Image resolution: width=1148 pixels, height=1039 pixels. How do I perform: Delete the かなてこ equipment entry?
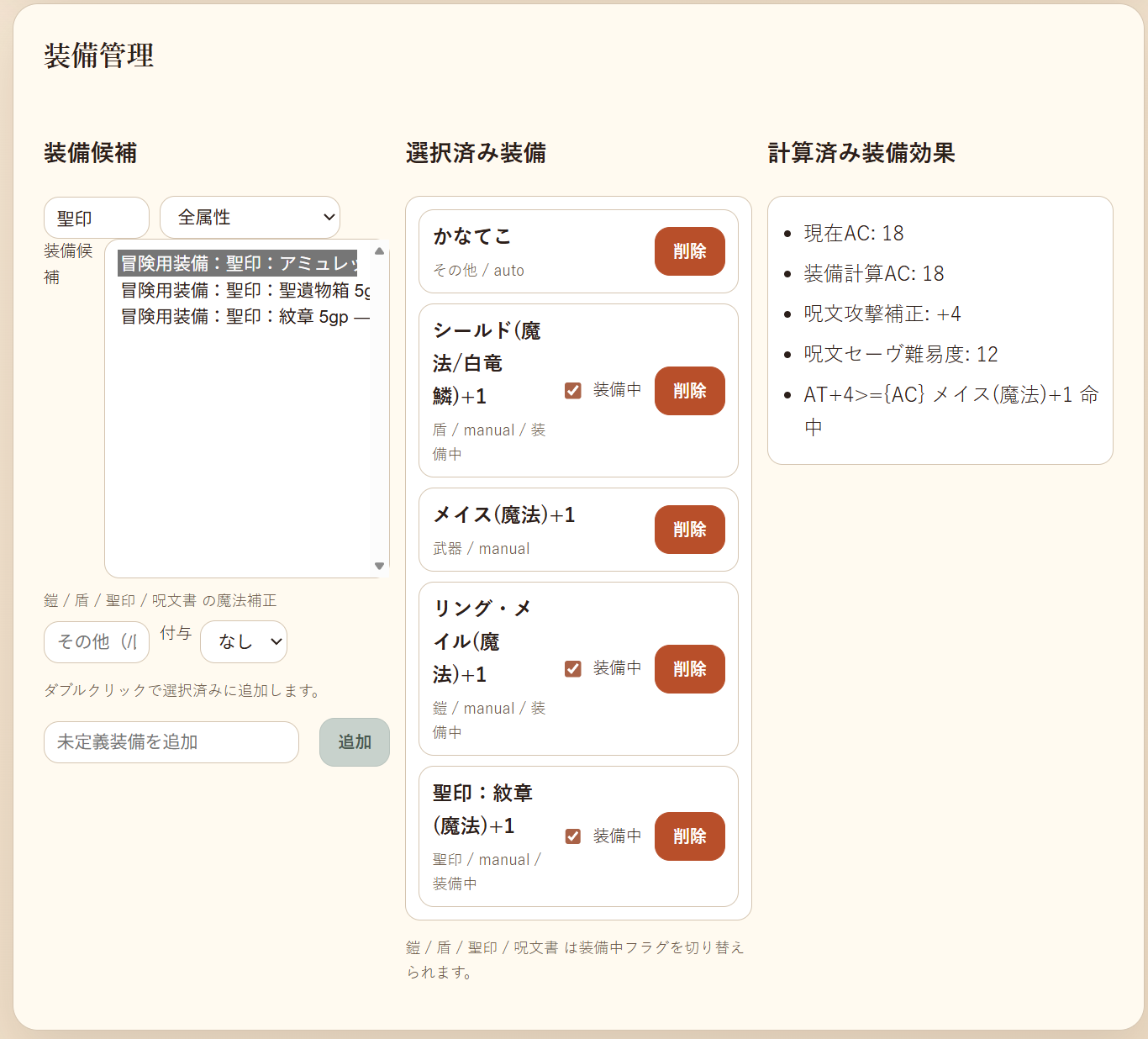click(x=689, y=251)
